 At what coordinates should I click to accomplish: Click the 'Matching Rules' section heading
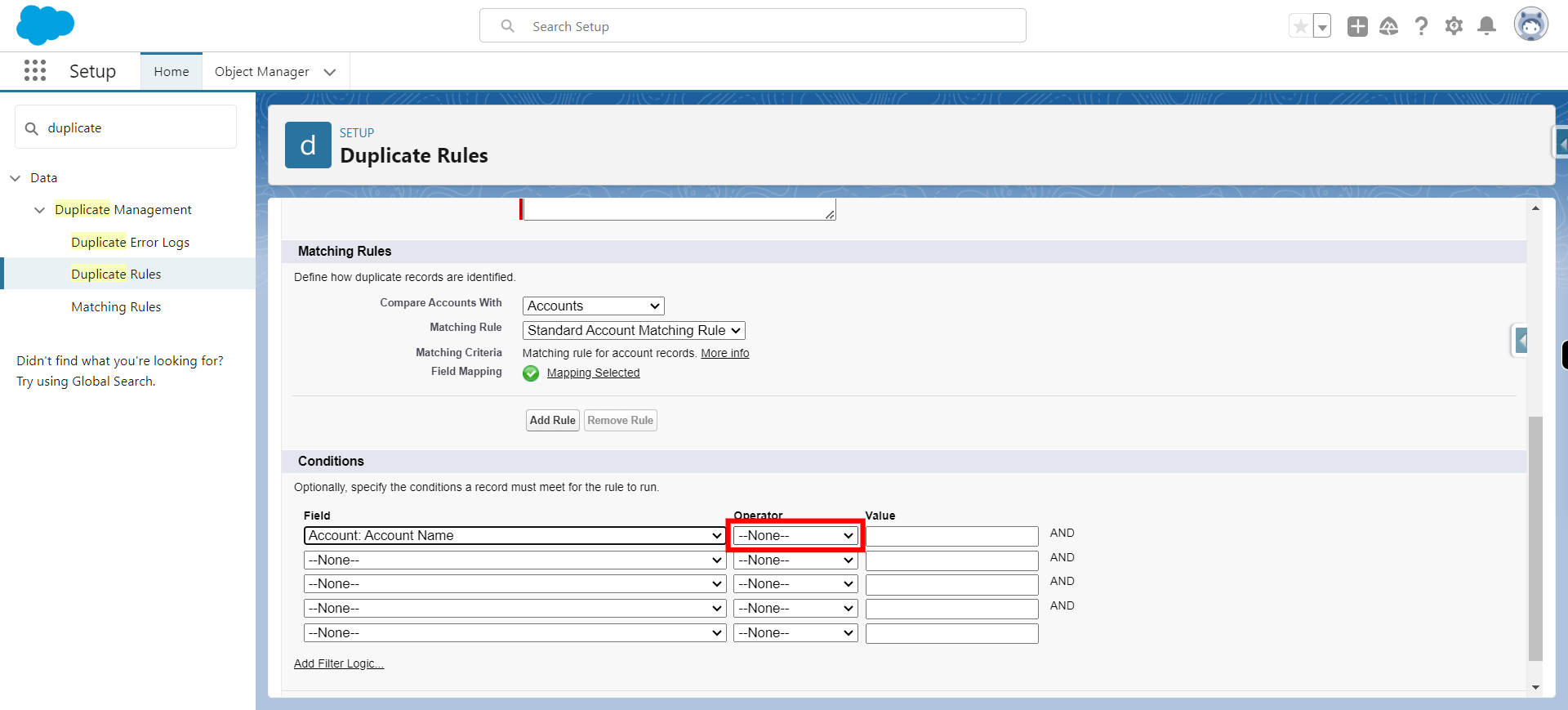tap(345, 252)
